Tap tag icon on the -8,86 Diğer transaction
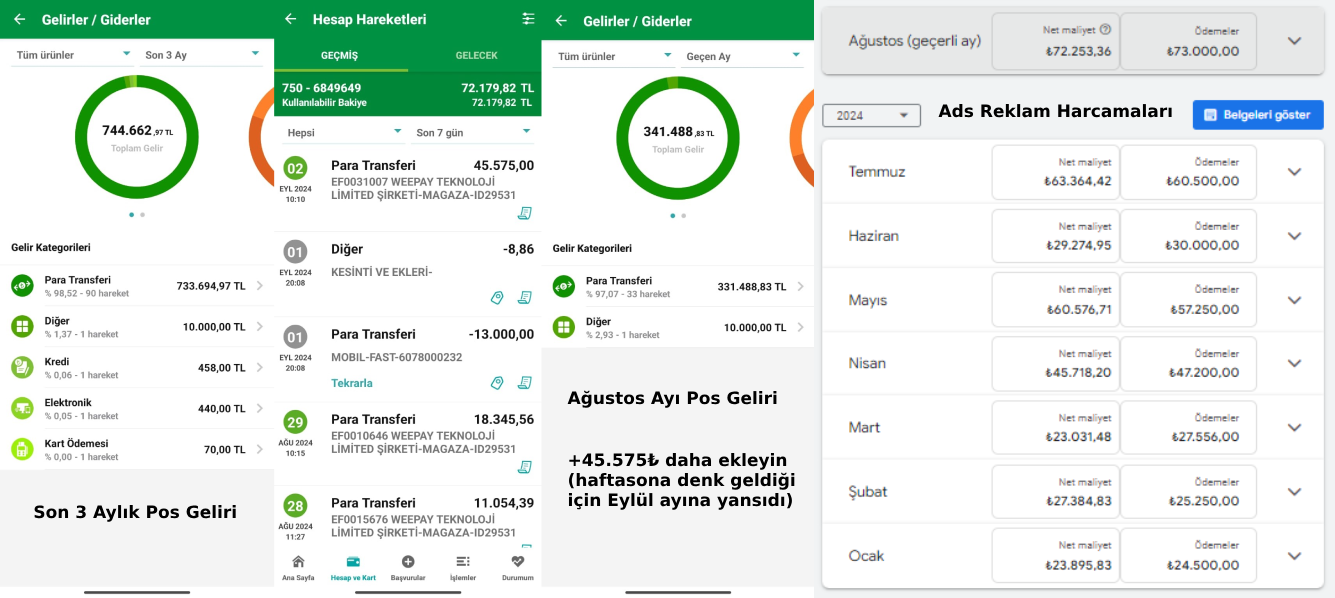 (x=497, y=298)
